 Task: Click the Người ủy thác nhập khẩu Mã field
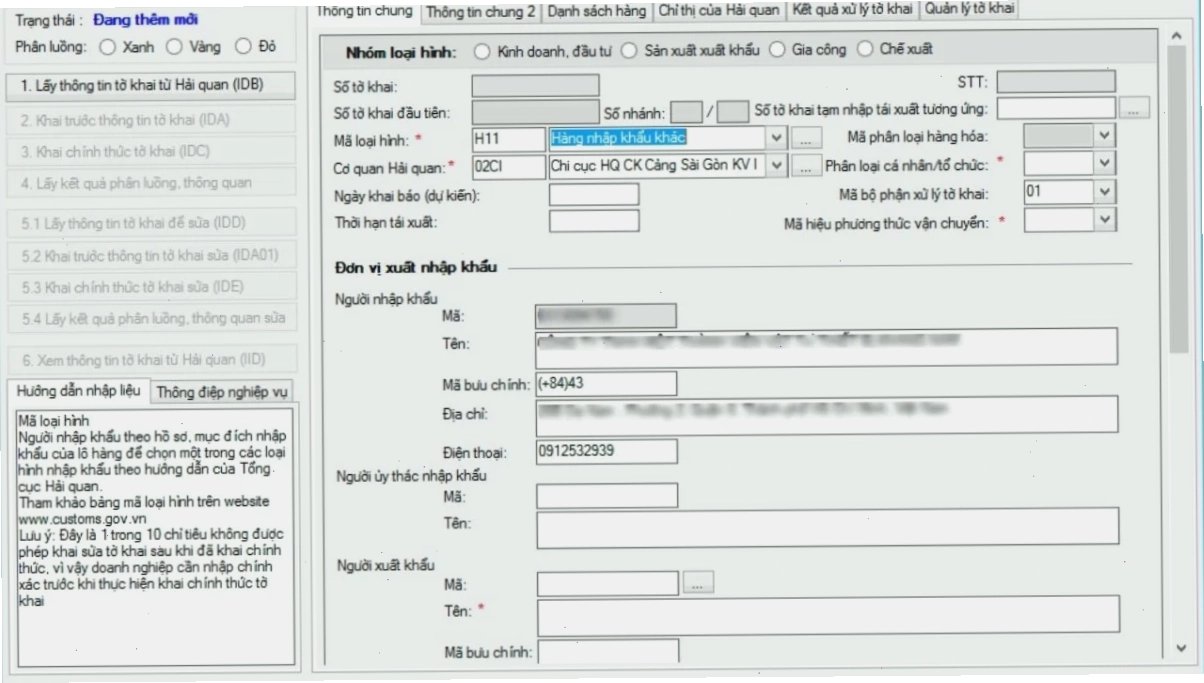click(606, 495)
